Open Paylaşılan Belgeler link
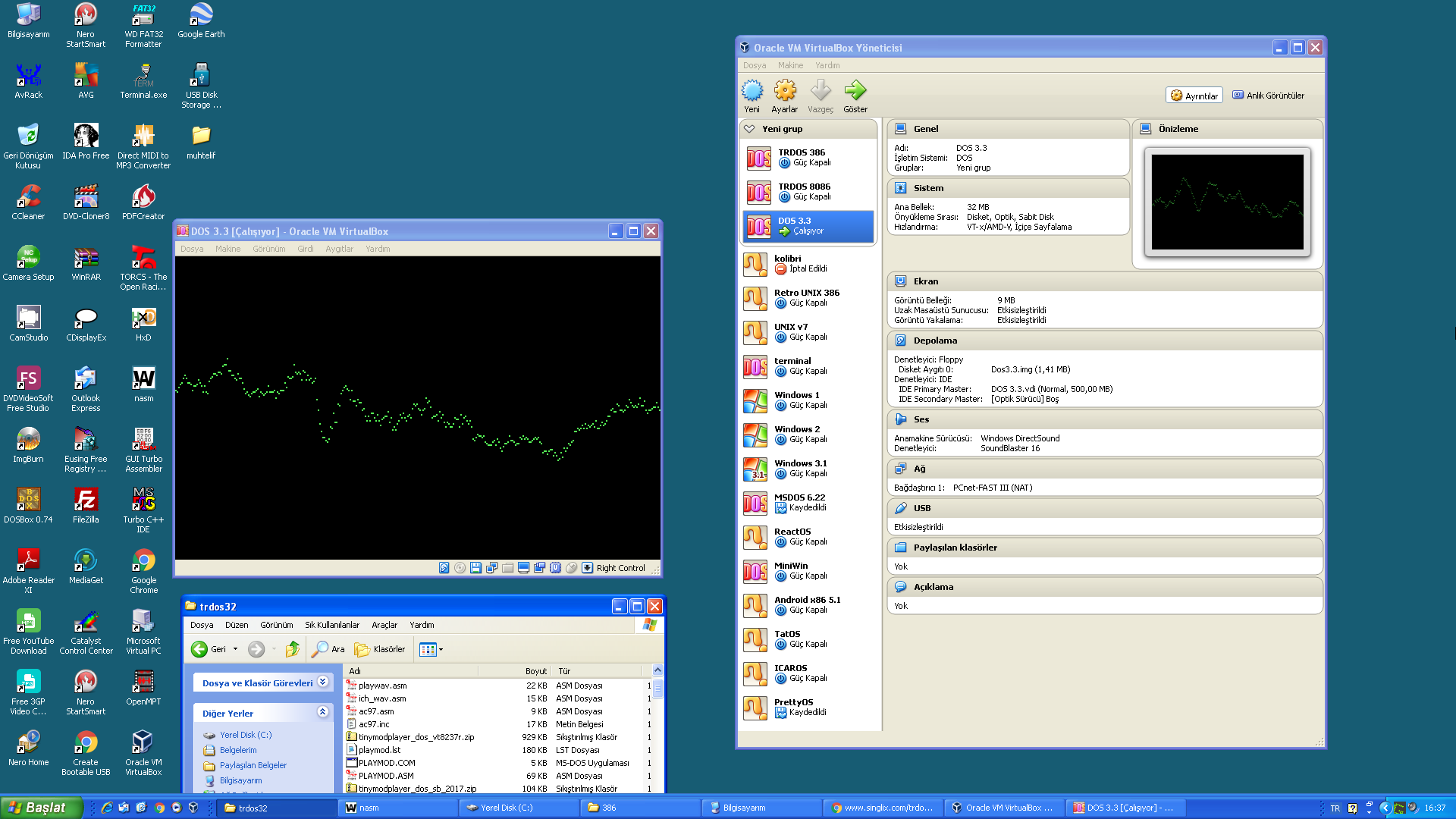 coord(253,765)
